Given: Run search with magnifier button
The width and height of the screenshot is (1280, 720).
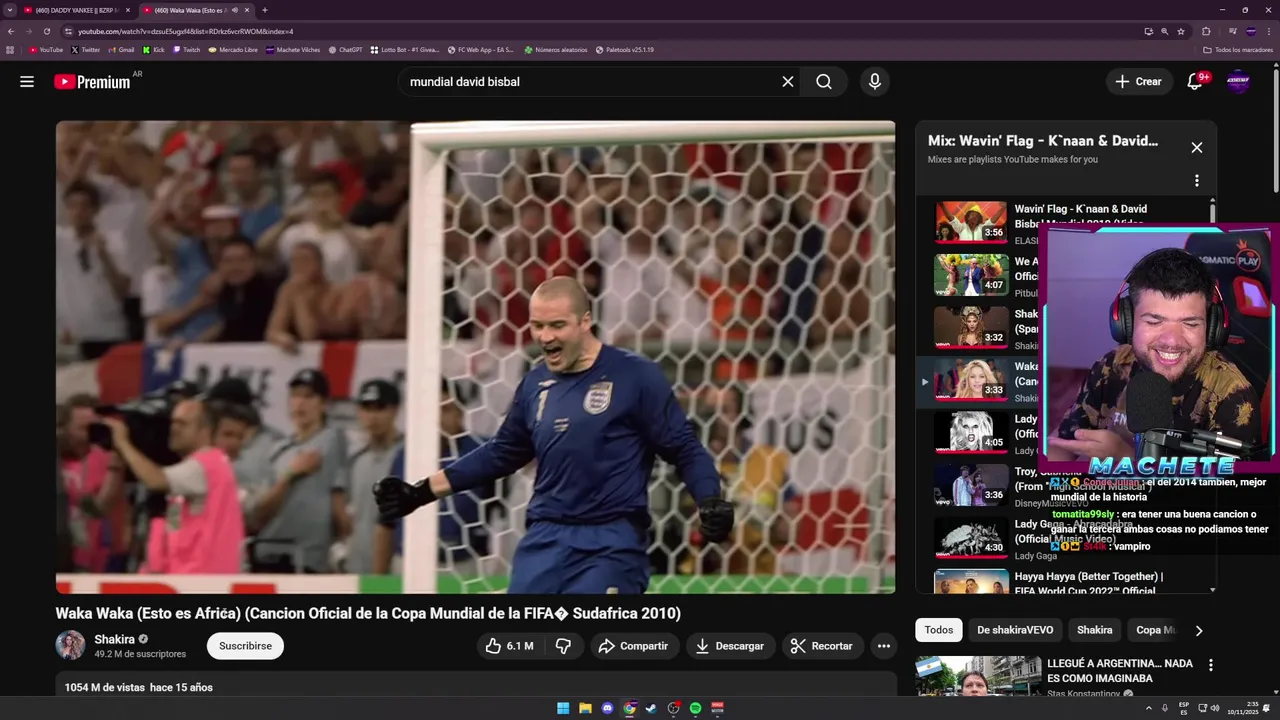Looking at the screenshot, I should [x=824, y=82].
